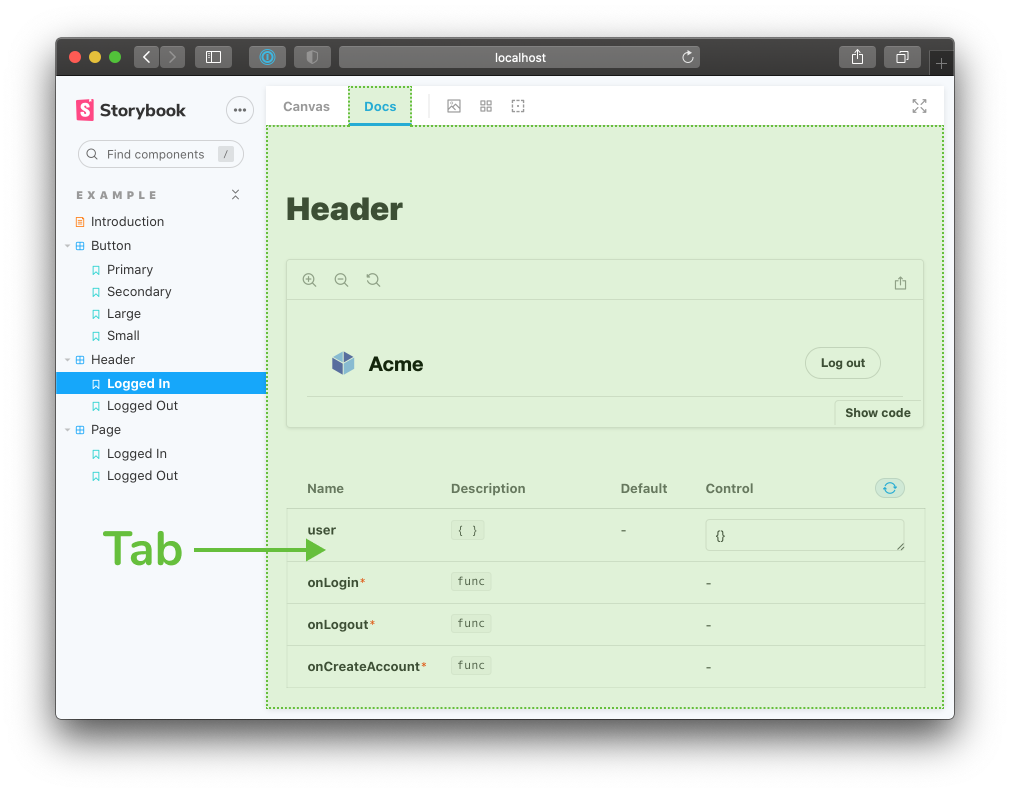Viewport: 1010px width, 793px height.
Task: Select the Small button story
Action: click(123, 336)
